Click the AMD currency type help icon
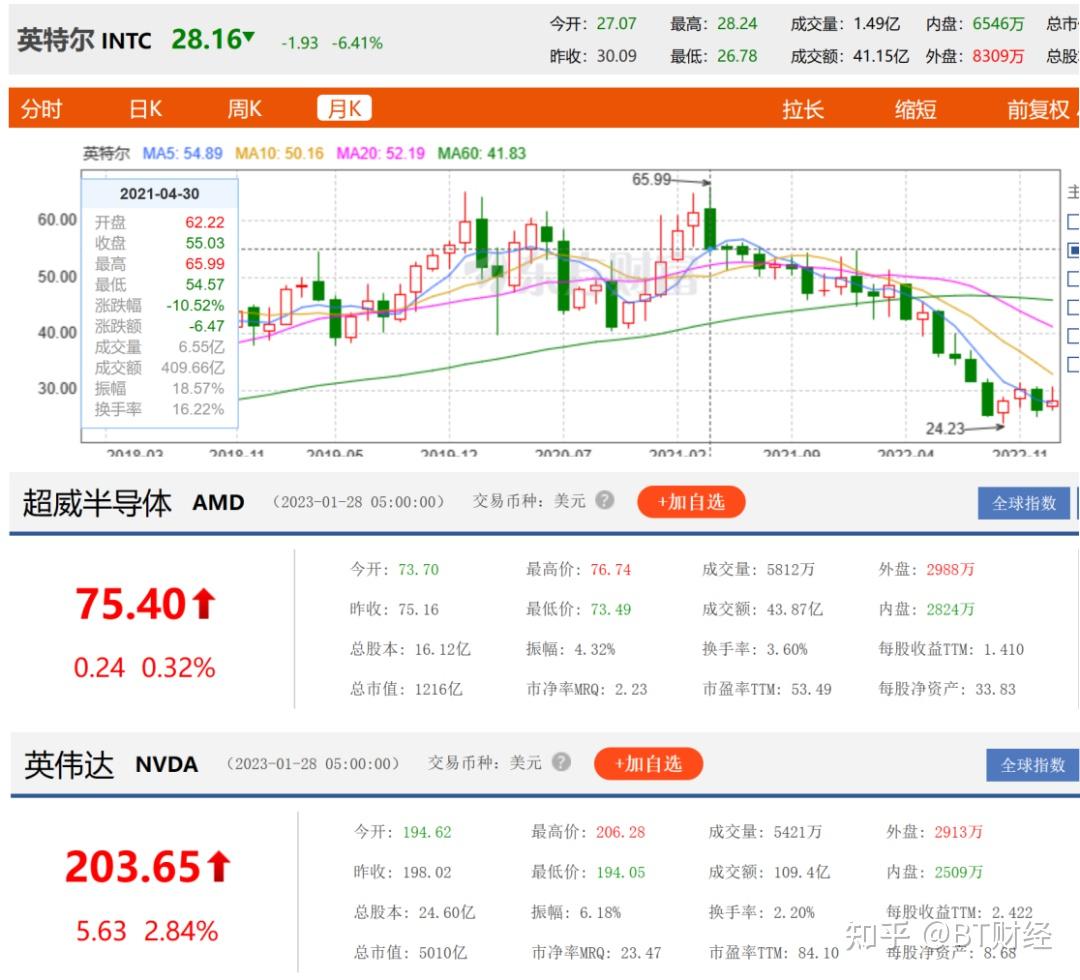This screenshot has height=980, width=1080. tap(604, 498)
